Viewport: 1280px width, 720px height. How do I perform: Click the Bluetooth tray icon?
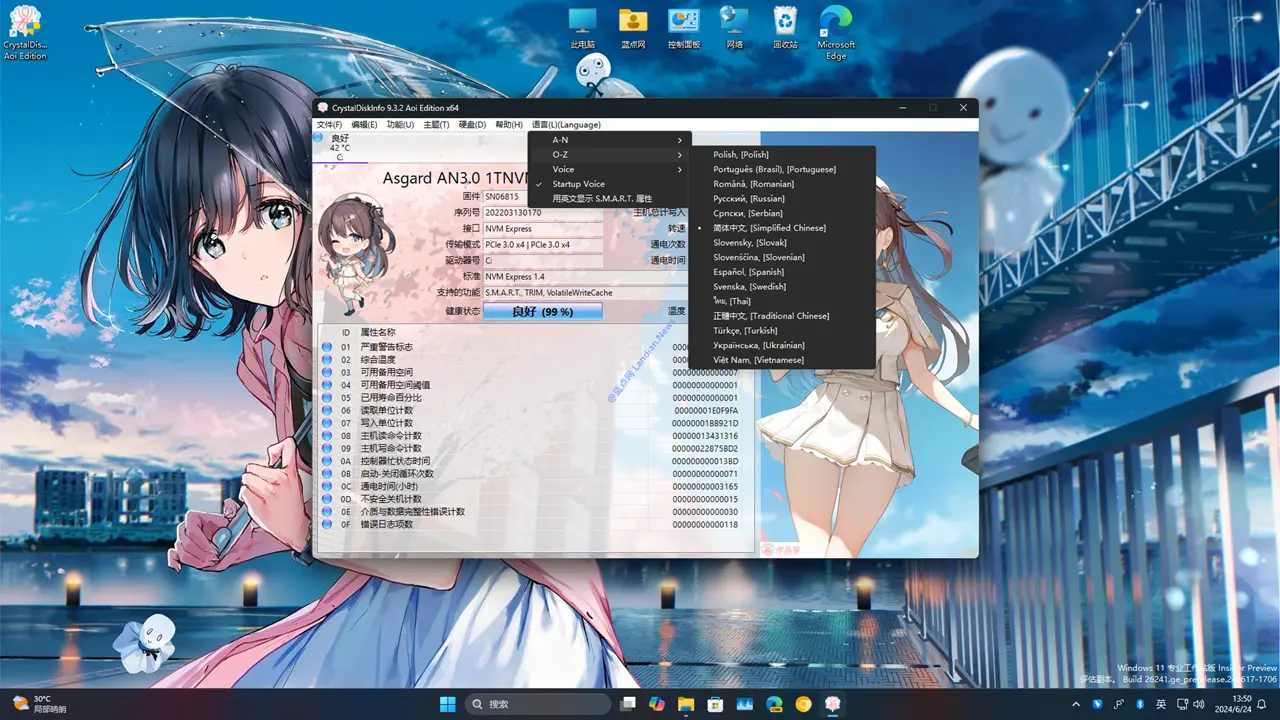[x=1140, y=704]
